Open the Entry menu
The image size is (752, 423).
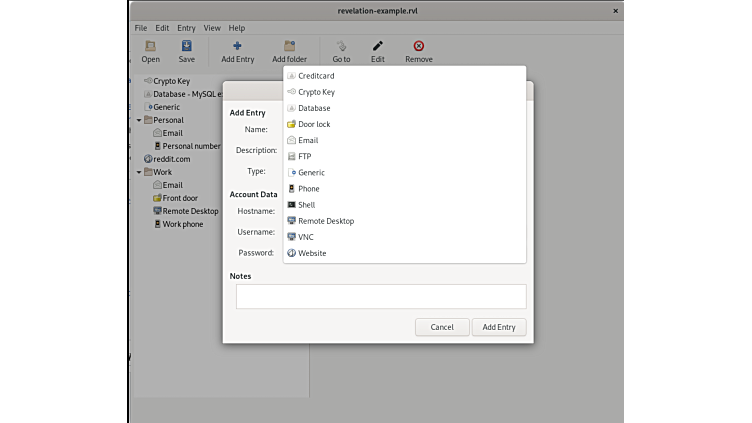[x=186, y=28]
